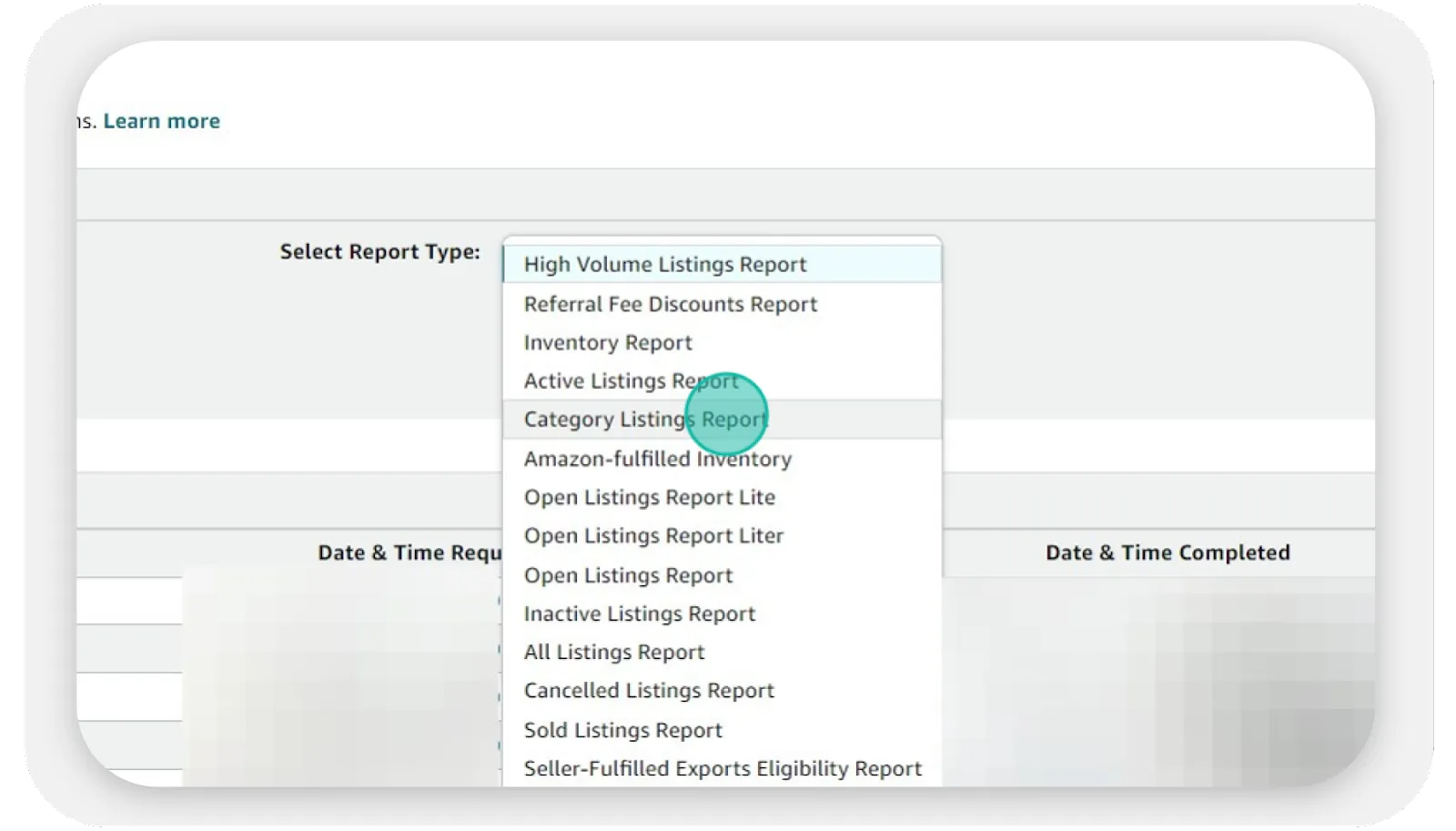Choose Open Listings Report Liter option
This screenshot has height=831, width=1456.
tap(652, 535)
